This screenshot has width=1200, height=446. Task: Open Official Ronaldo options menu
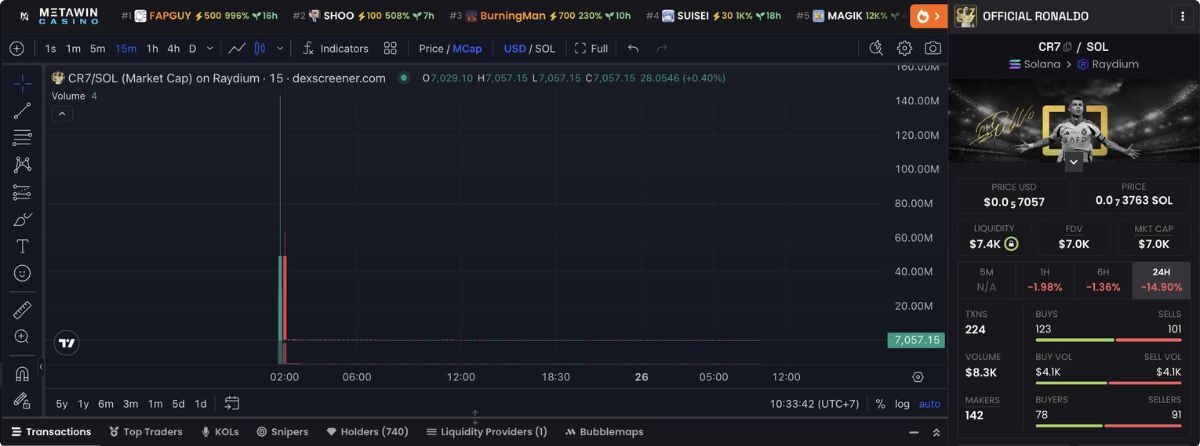point(1183,16)
